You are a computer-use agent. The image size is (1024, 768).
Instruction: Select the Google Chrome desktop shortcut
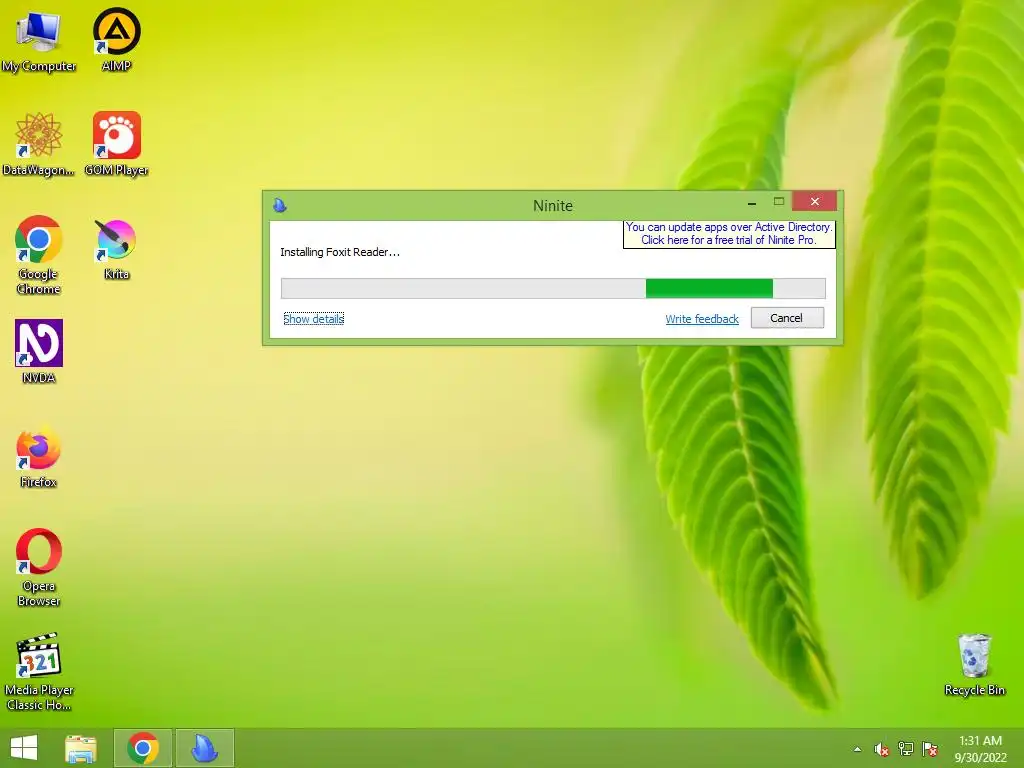(x=39, y=255)
